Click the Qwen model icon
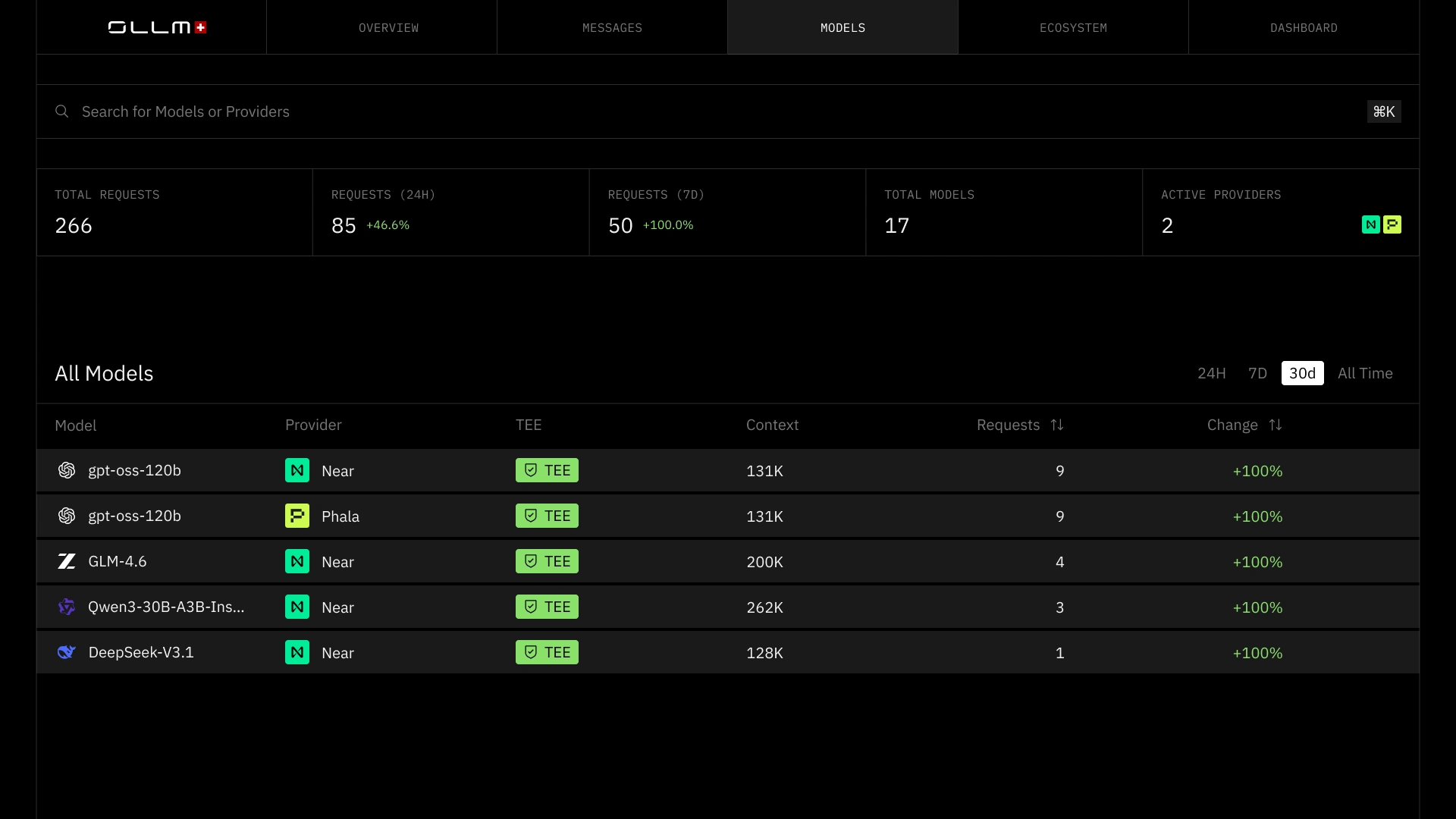The width and height of the screenshot is (1456, 819). pos(67,607)
